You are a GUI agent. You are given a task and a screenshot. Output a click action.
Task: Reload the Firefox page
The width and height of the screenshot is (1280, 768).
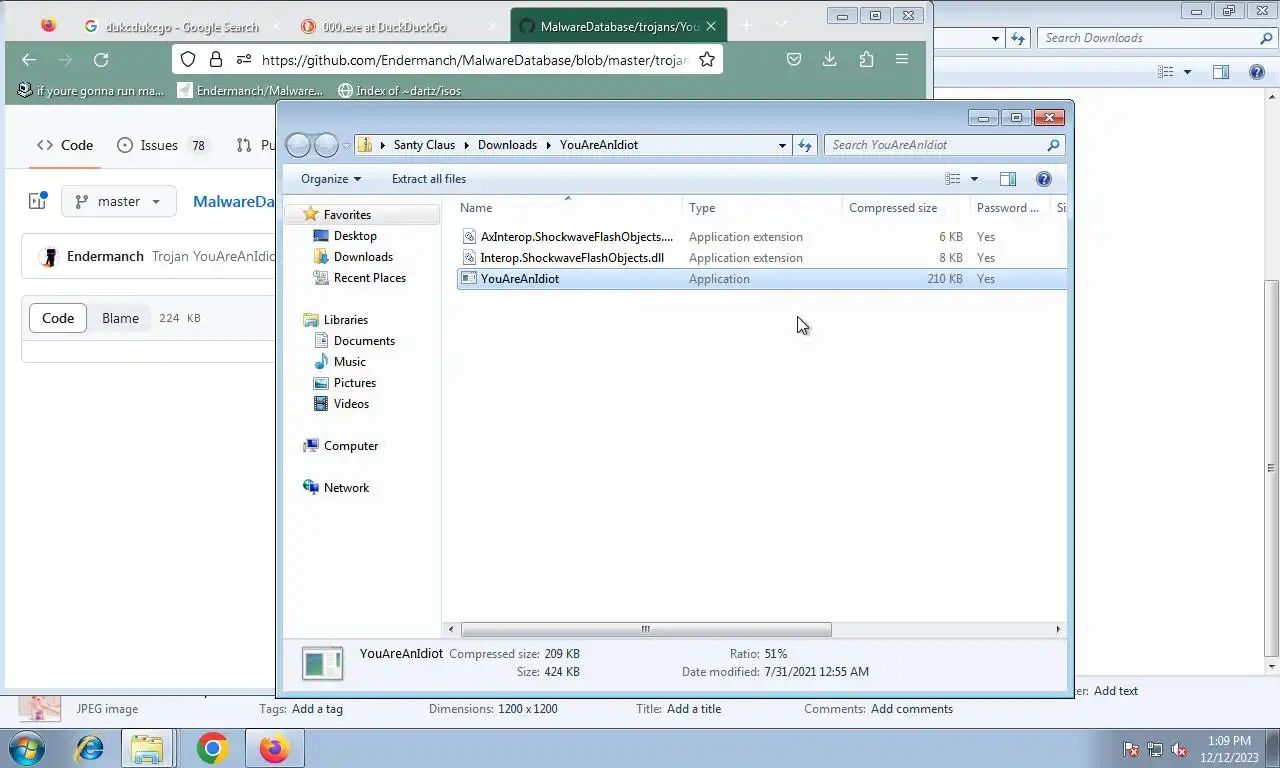pos(101,60)
